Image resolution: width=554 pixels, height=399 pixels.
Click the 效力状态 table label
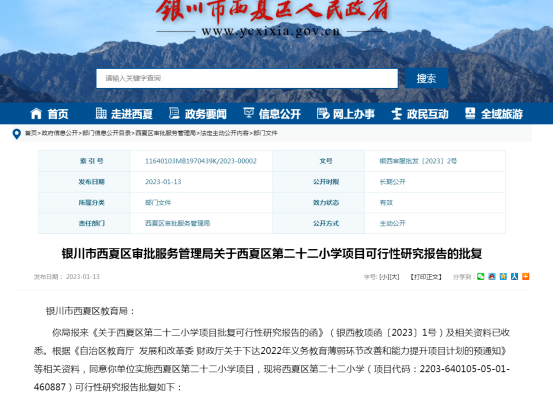coord(326,203)
